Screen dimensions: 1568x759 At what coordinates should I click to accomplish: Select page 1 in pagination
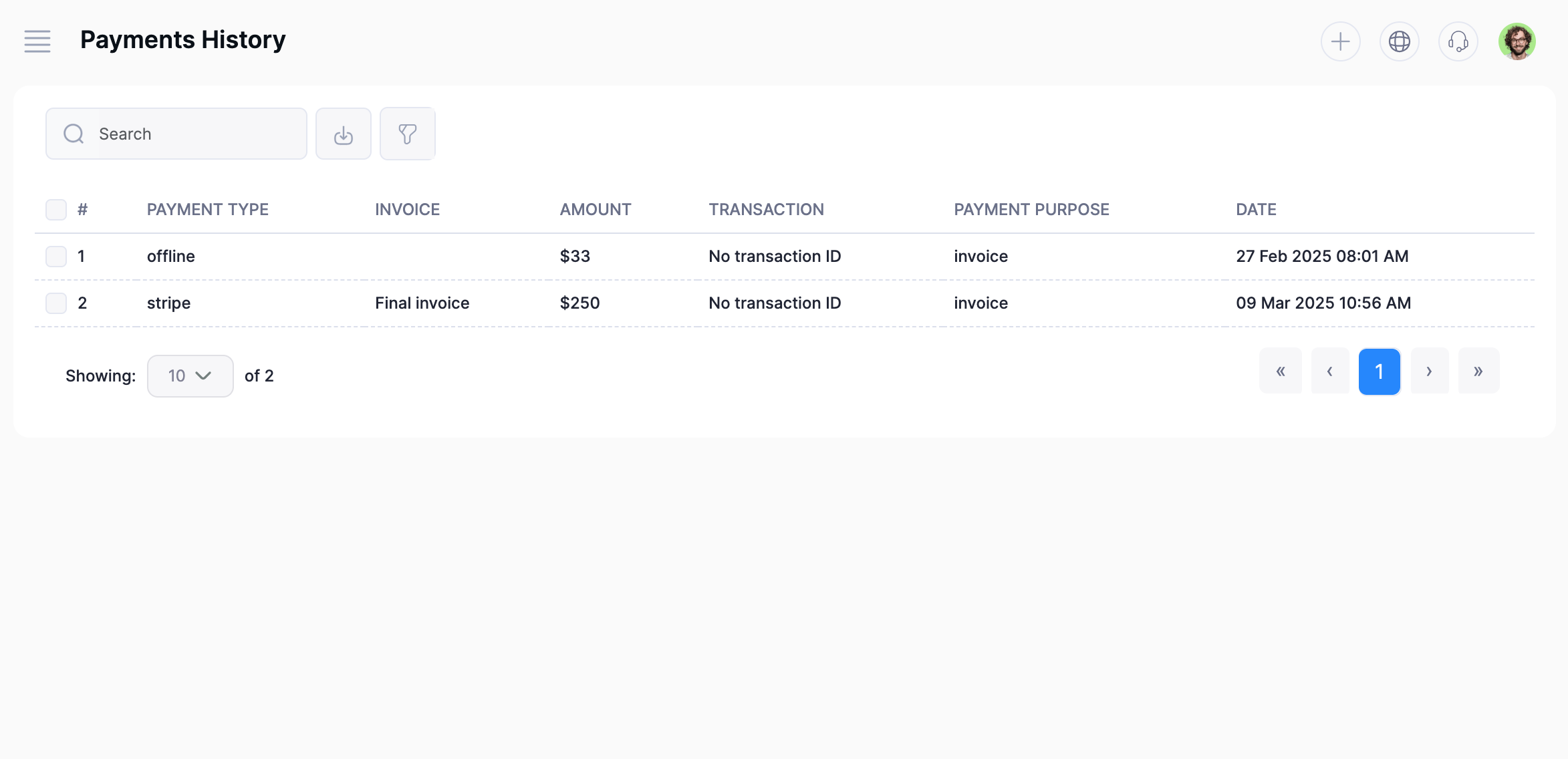pyautogui.click(x=1379, y=371)
